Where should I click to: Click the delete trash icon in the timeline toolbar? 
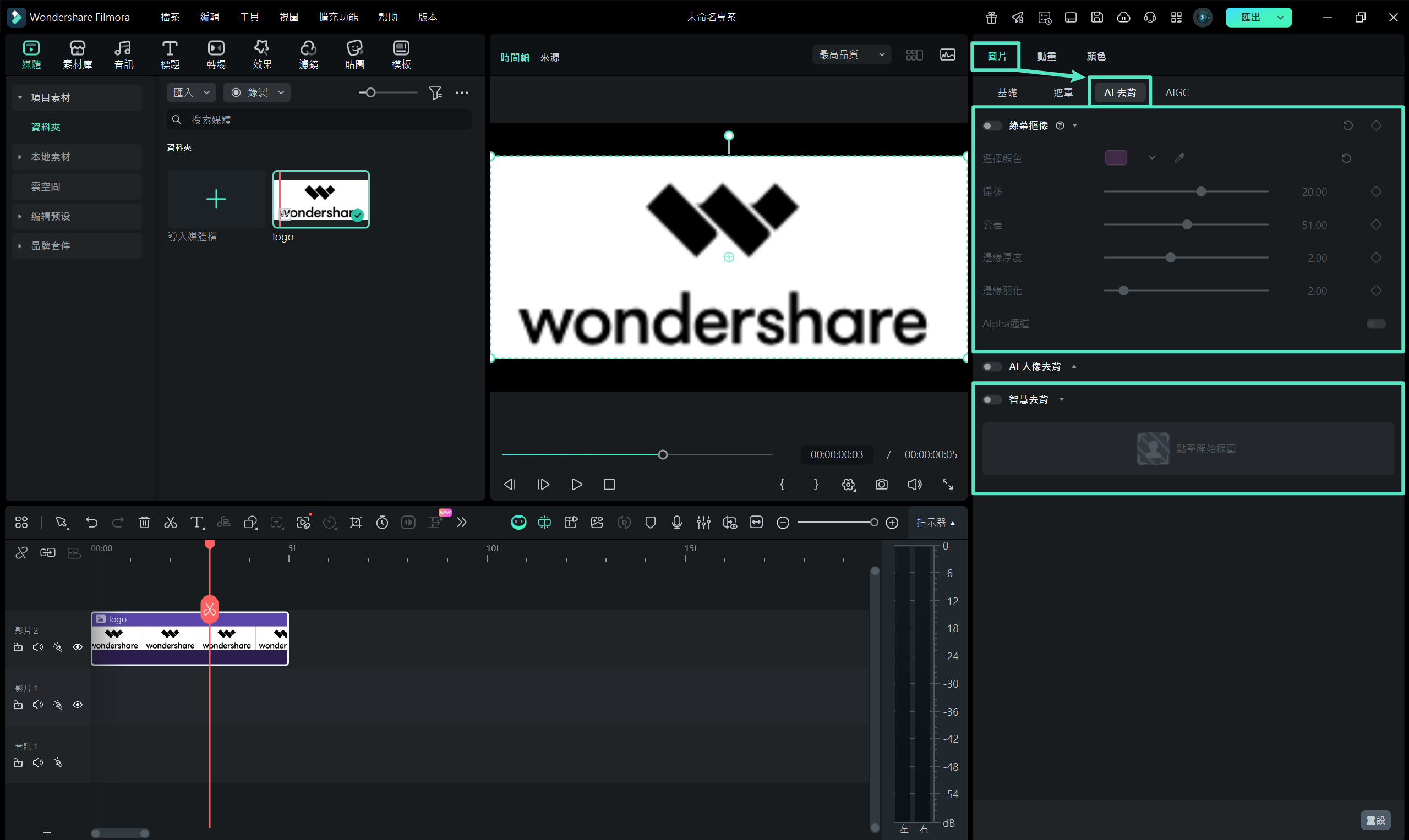point(144,523)
